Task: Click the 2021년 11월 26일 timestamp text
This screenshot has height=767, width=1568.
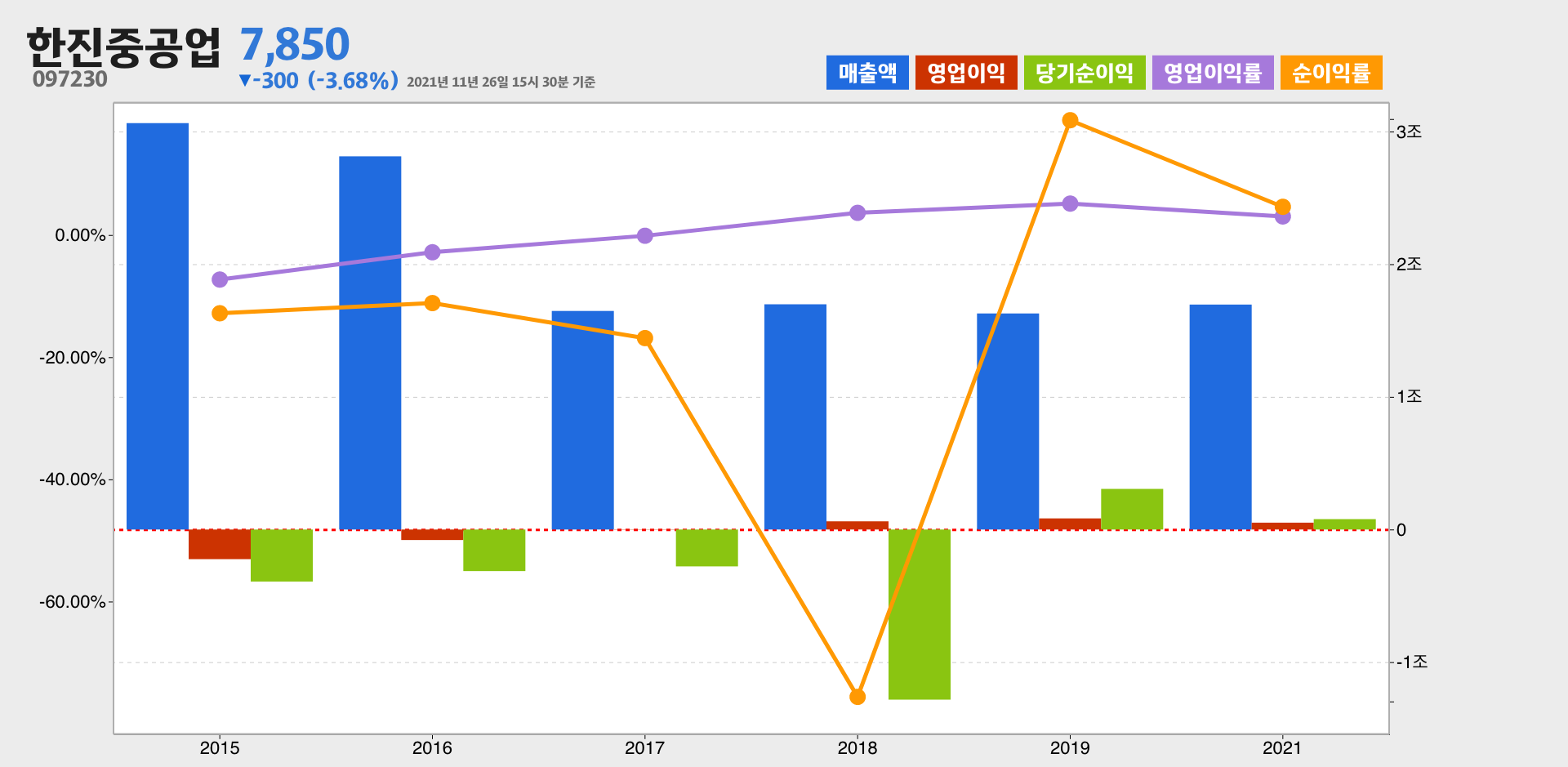Action: pos(501,82)
